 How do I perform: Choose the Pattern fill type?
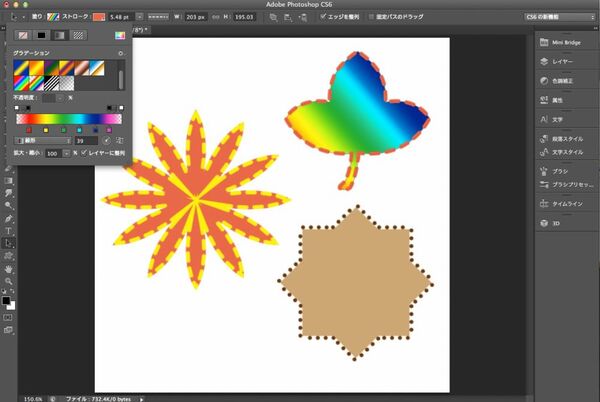pyautogui.click(x=78, y=35)
